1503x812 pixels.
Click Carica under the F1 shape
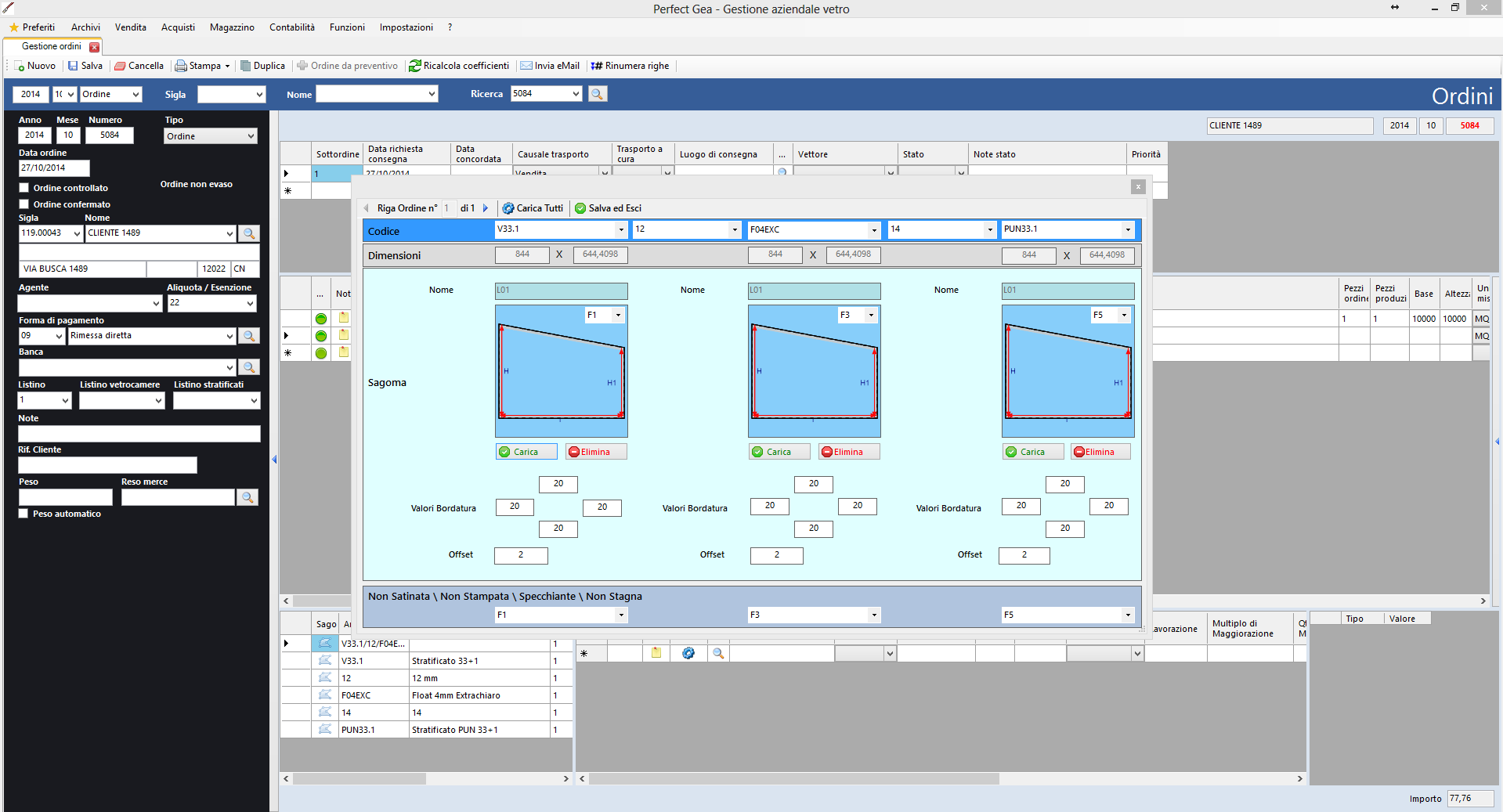point(526,452)
